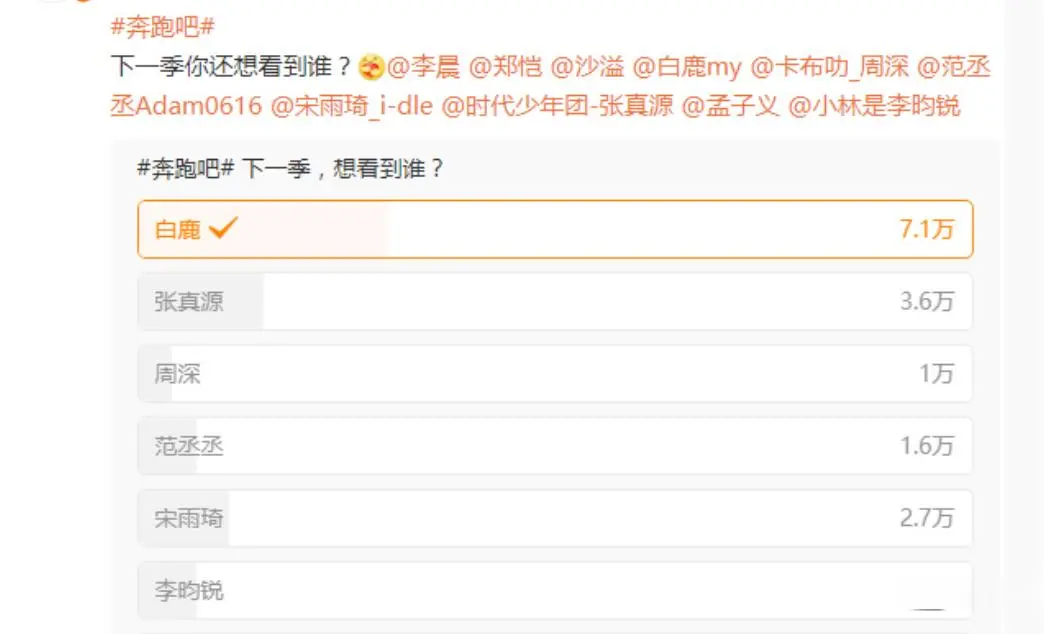Click the @宋雨琦_i-dle mention
The width and height of the screenshot is (1044, 634).
pos(352,106)
